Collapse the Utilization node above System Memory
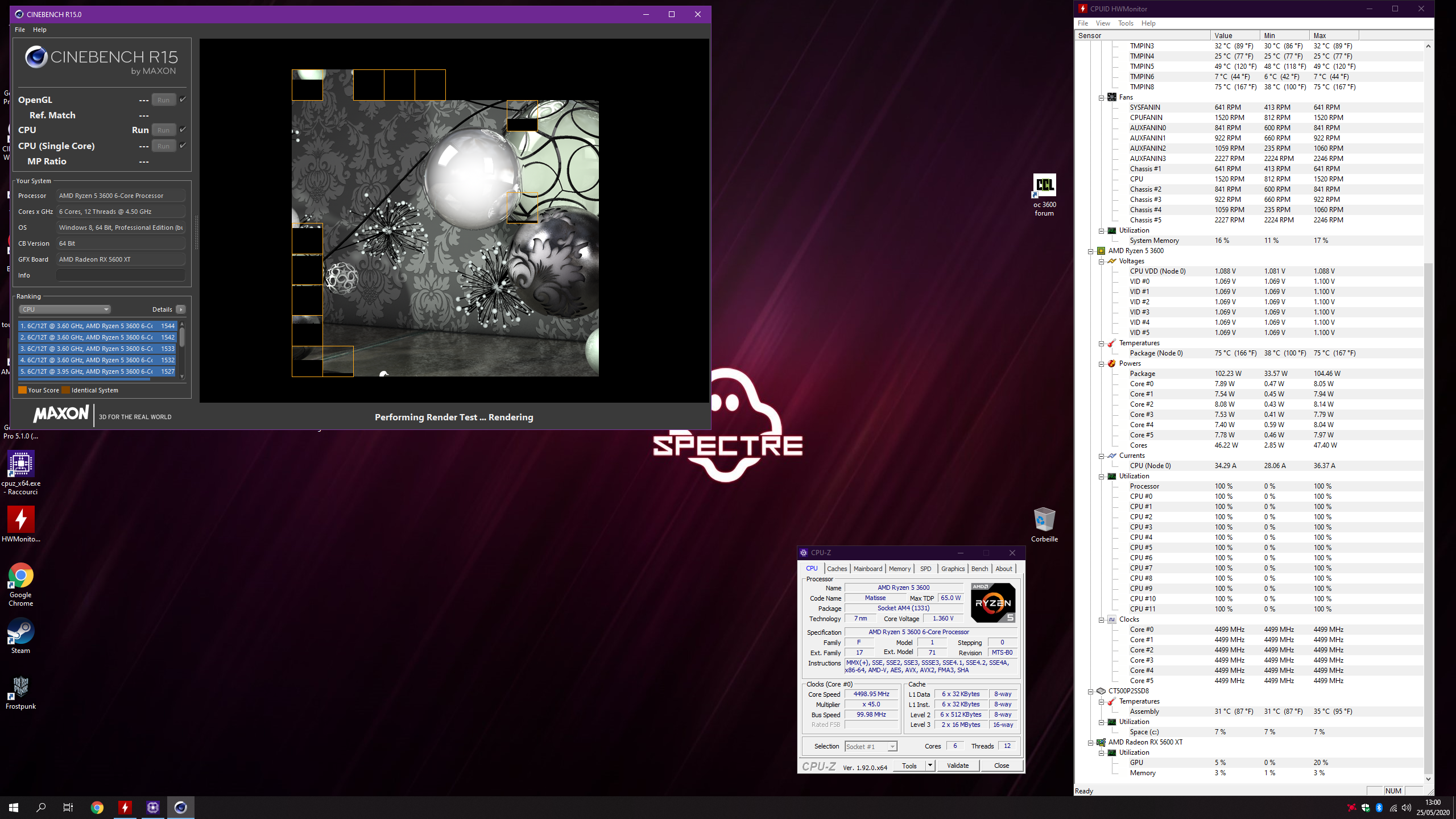Image resolution: width=1456 pixels, height=819 pixels. [1101, 231]
